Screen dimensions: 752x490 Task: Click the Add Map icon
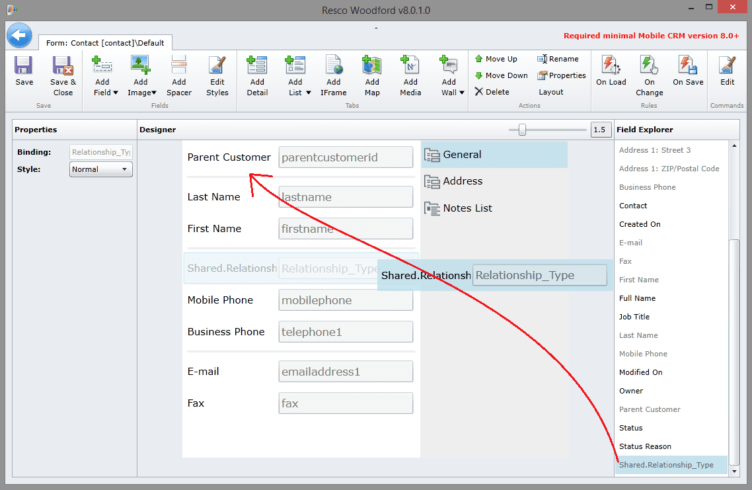371,68
